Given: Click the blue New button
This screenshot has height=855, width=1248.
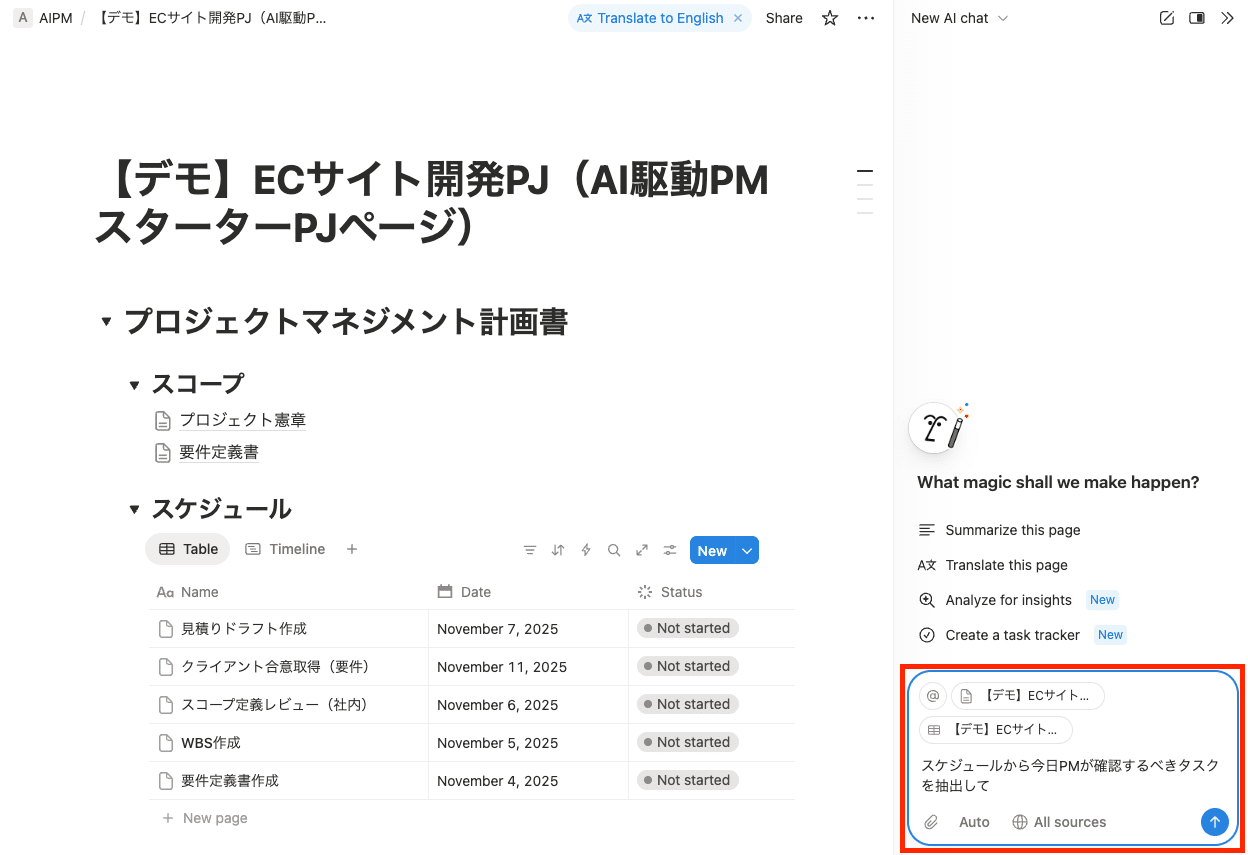Looking at the screenshot, I should coord(712,550).
